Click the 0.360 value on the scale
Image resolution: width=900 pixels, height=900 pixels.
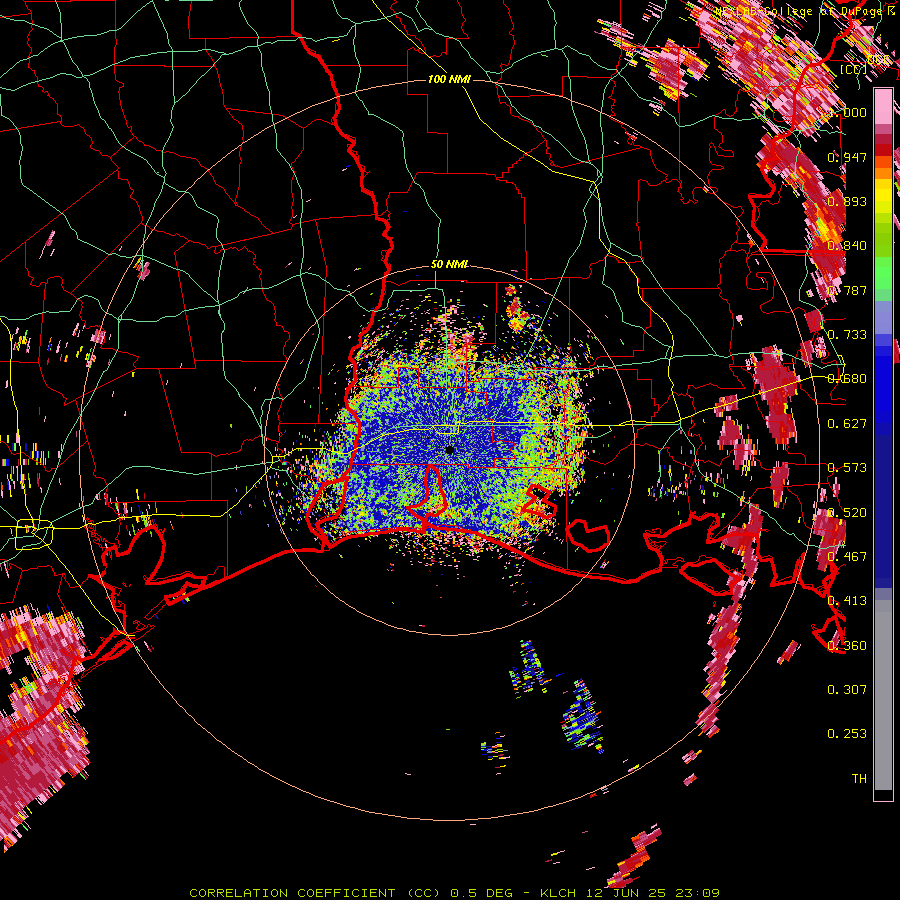[x=847, y=646]
